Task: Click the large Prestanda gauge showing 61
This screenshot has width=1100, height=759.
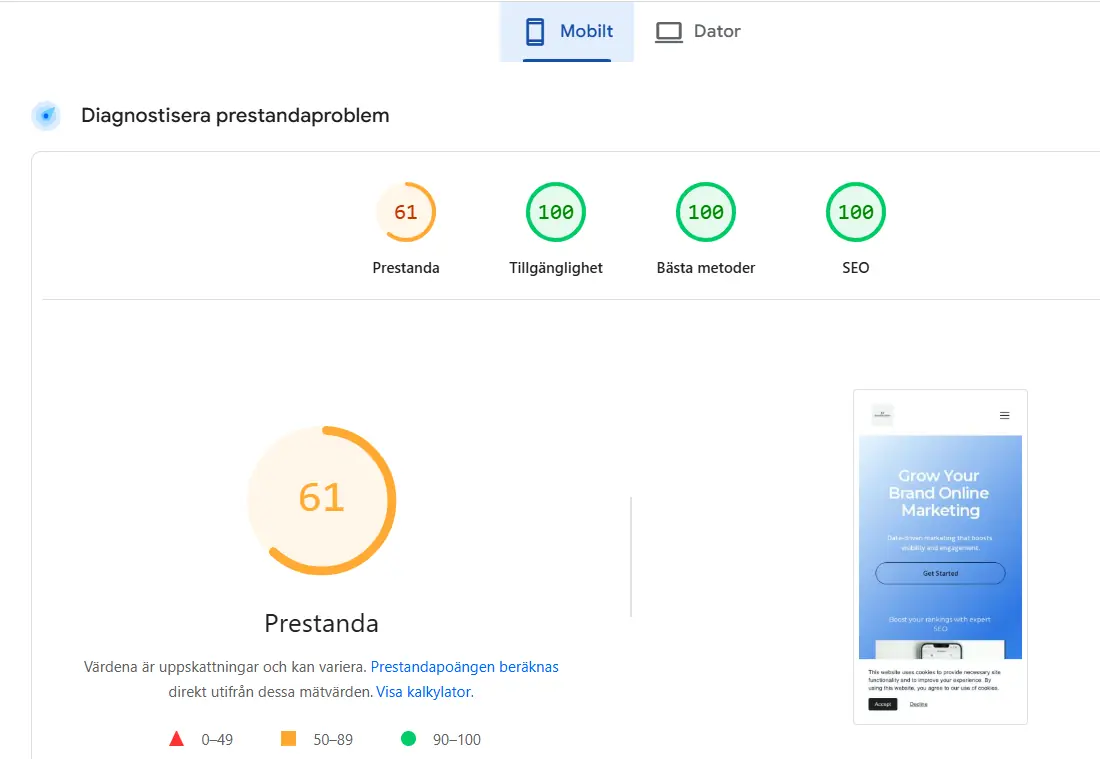Action: (321, 500)
